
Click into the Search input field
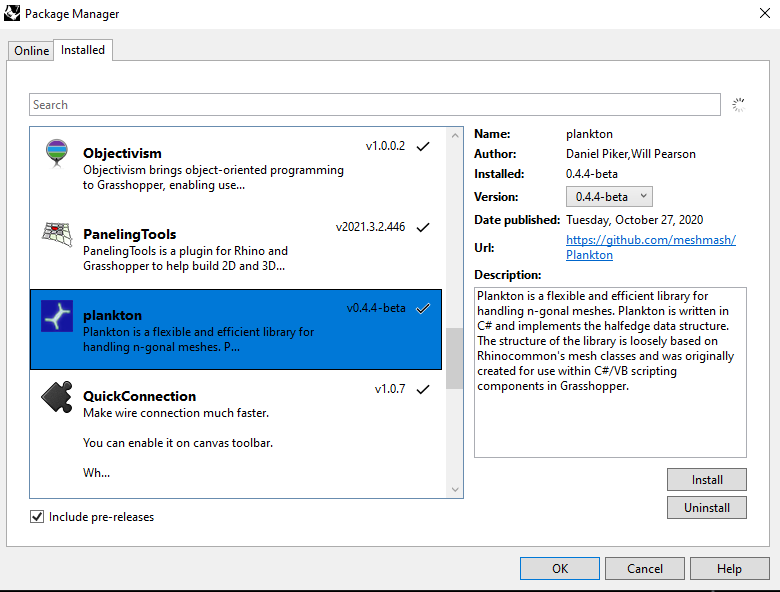pos(375,104)
